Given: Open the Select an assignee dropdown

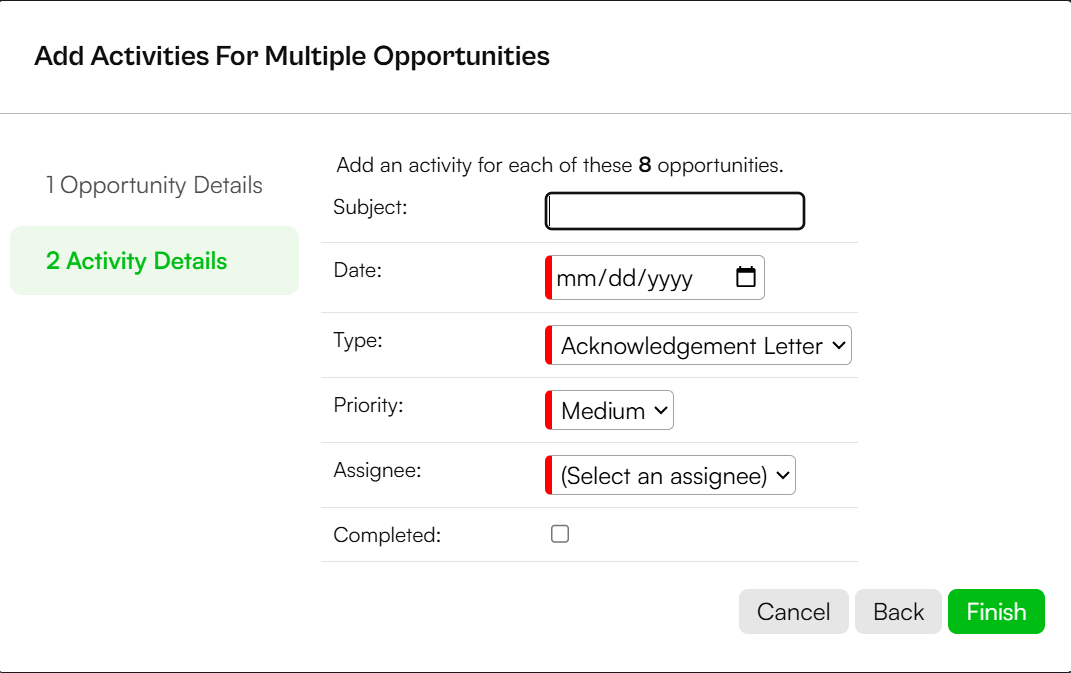Looking at the screenshot, I should tap(670, 475).
